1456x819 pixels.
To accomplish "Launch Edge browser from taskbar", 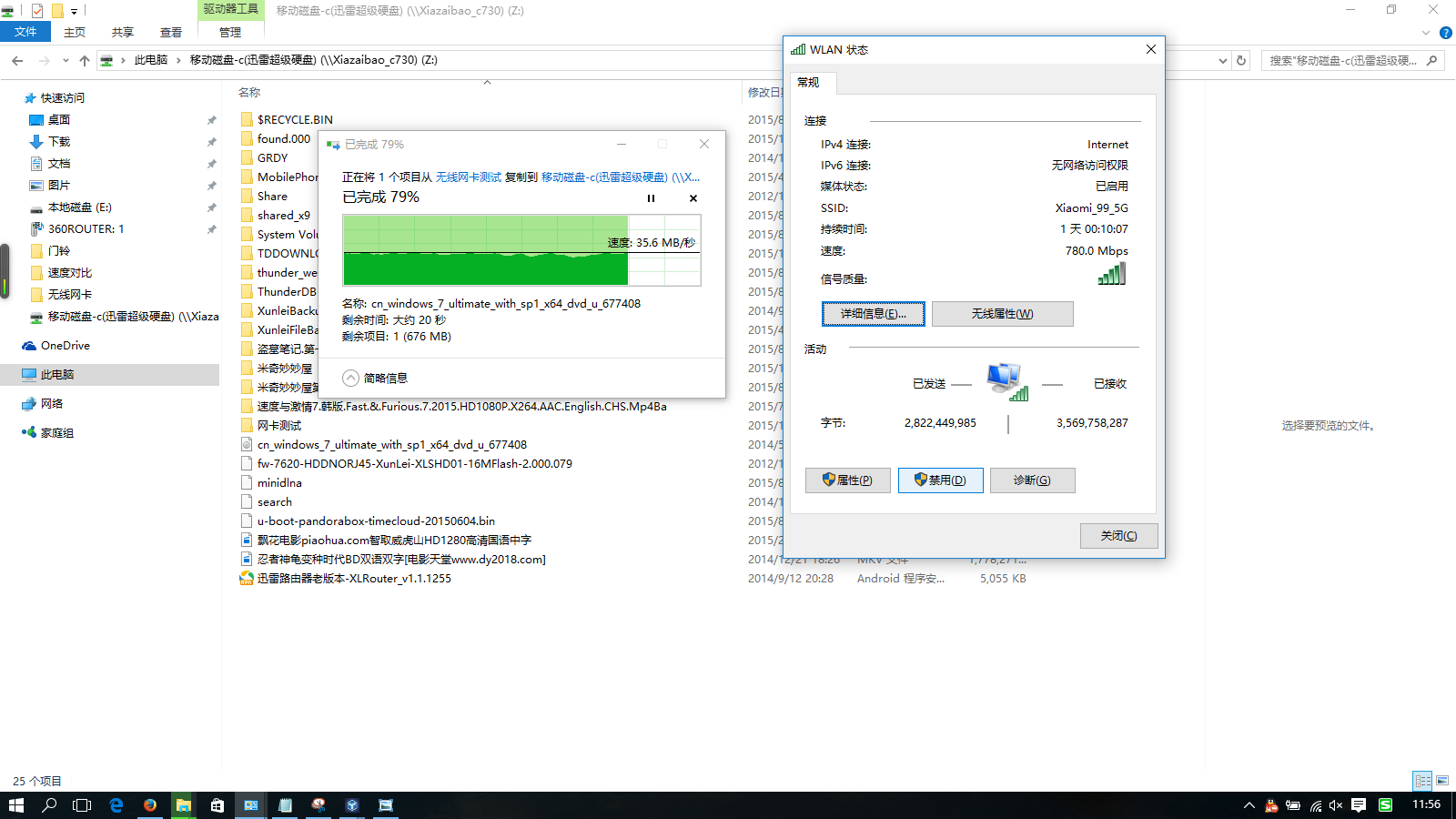I will (x=116, y=805).
